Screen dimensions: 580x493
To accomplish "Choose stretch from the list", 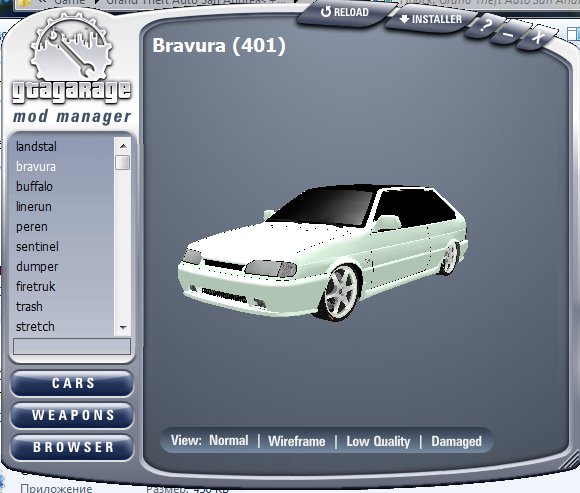I will coord(35,327).
